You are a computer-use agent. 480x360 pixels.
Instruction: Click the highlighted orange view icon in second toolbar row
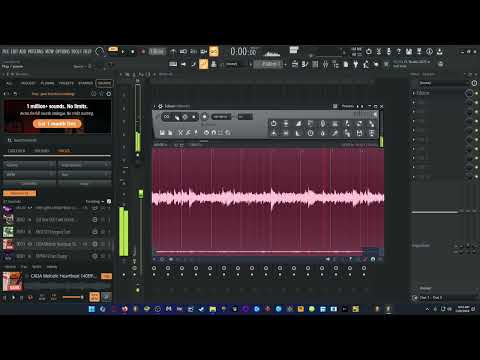click(x=203, y=64)
